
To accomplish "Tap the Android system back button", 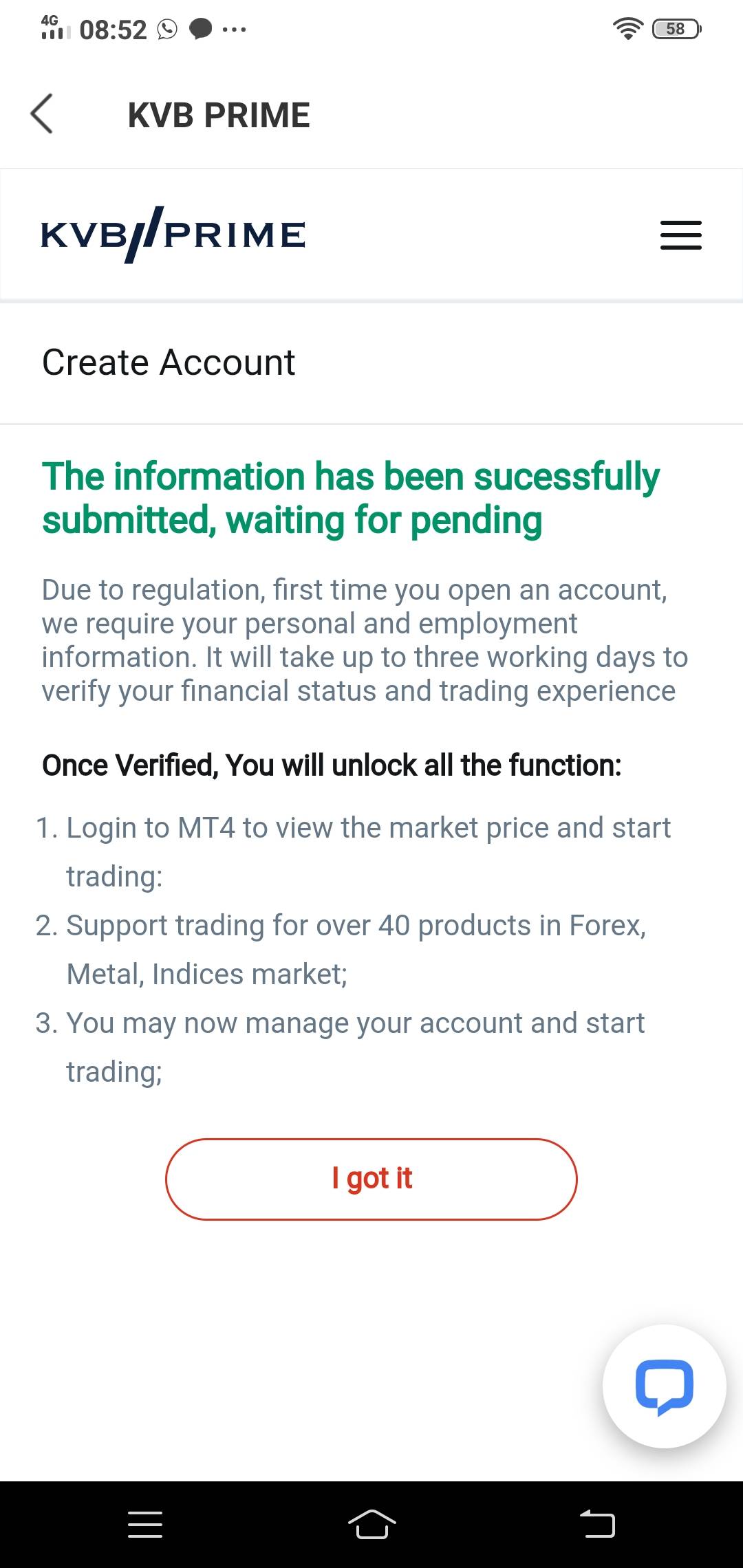I will point(597,1524).
